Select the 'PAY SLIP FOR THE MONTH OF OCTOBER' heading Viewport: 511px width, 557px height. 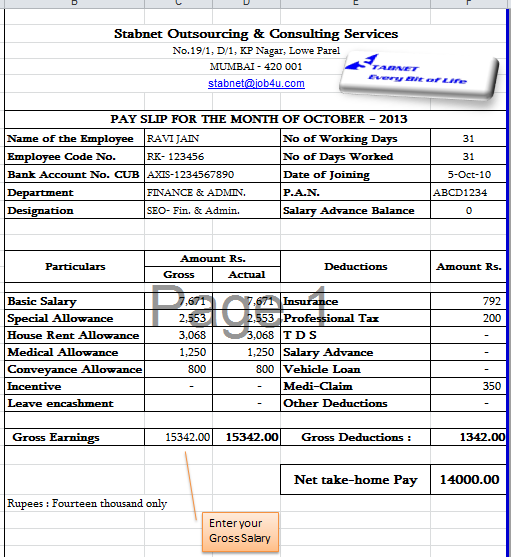coord(259,119)
